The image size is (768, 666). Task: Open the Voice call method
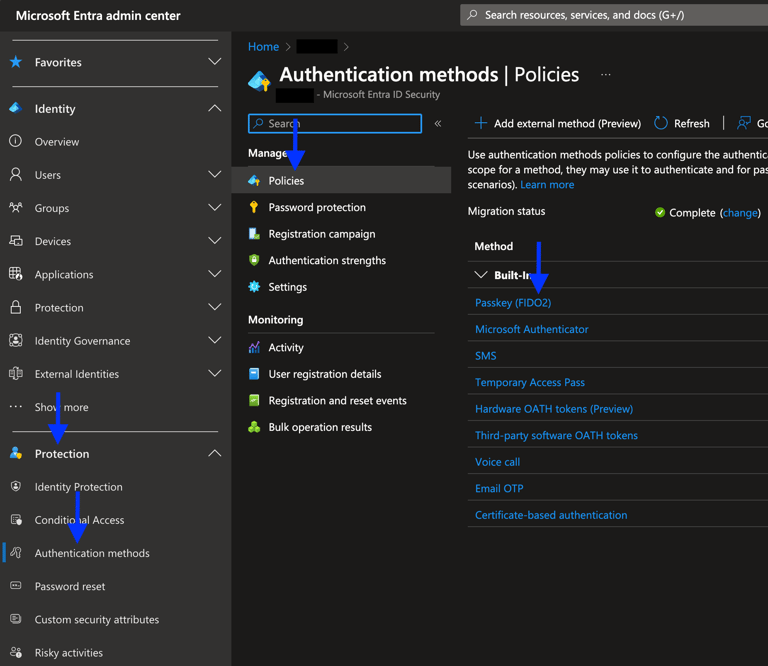[497, 462]
